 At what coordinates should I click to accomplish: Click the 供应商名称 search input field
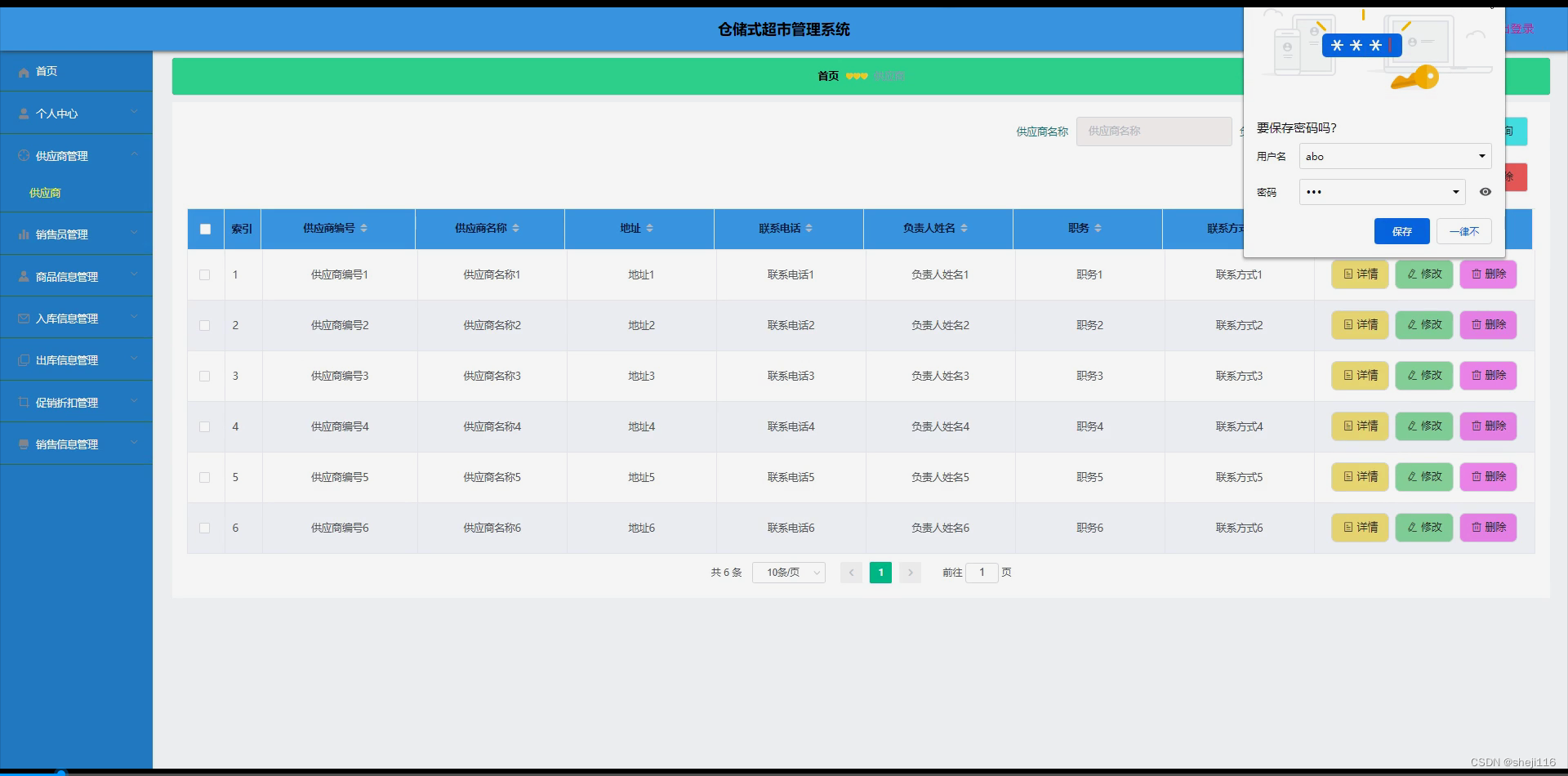(x=1154, y=131)
